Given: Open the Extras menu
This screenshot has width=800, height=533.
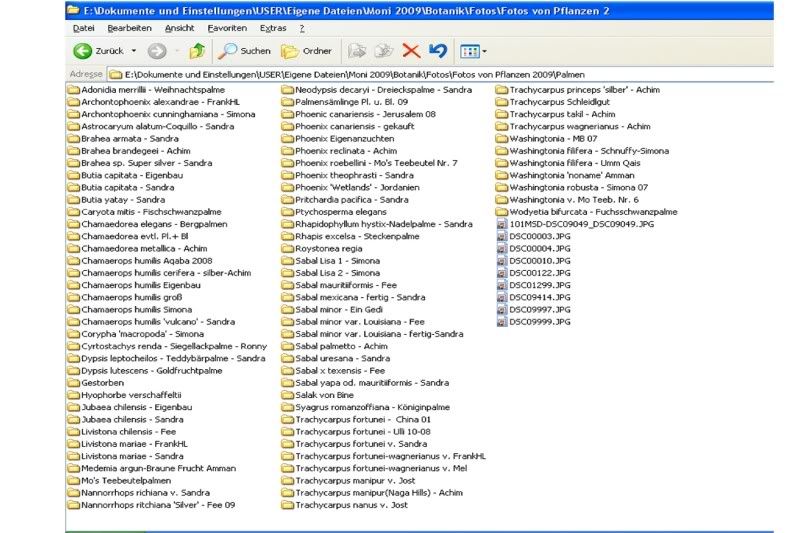Looking at the screenshot, I should click(272, 28).
